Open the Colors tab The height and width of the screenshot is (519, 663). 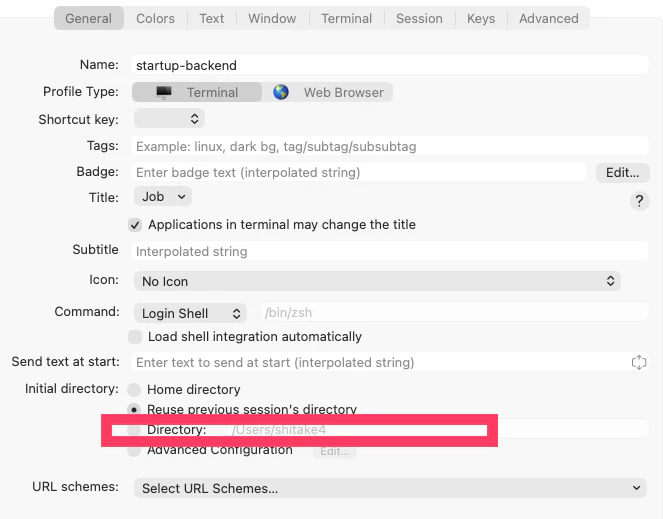155,18
